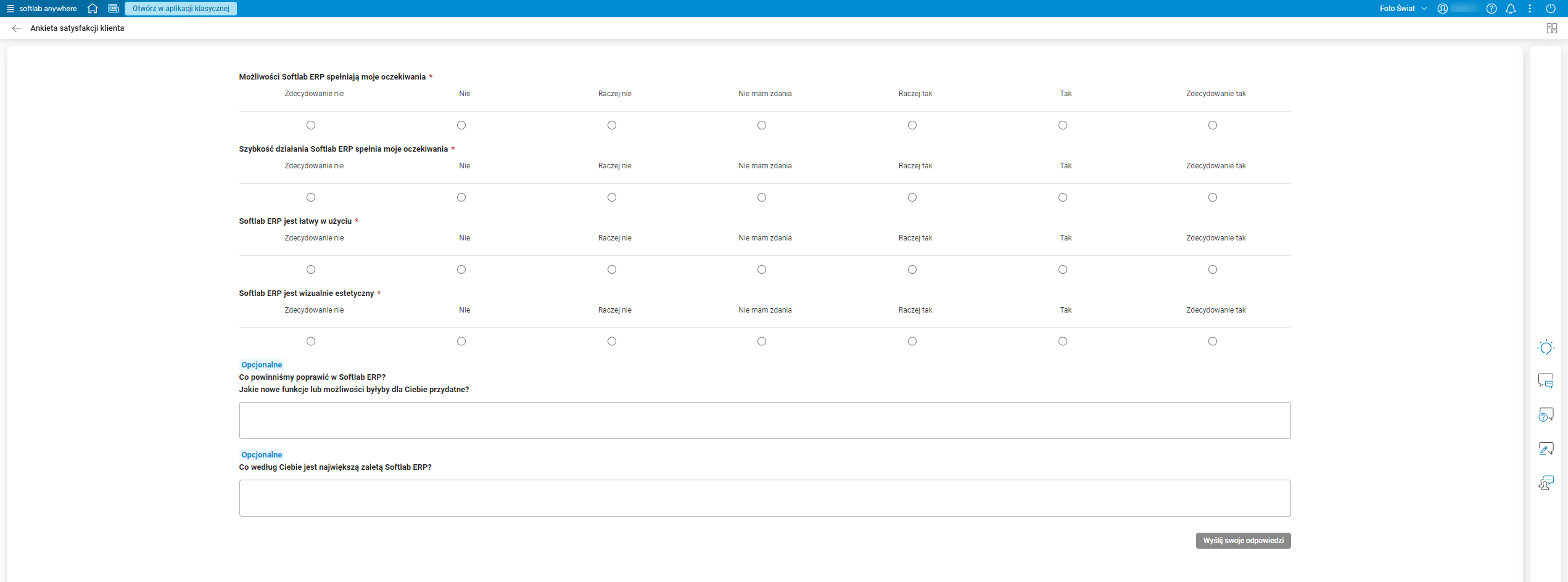The width and height of the screenshot is (1568, 582).
Task: Select 'Nie mam zdania' for łatwy w użyciu
Action: coord(762,269)
